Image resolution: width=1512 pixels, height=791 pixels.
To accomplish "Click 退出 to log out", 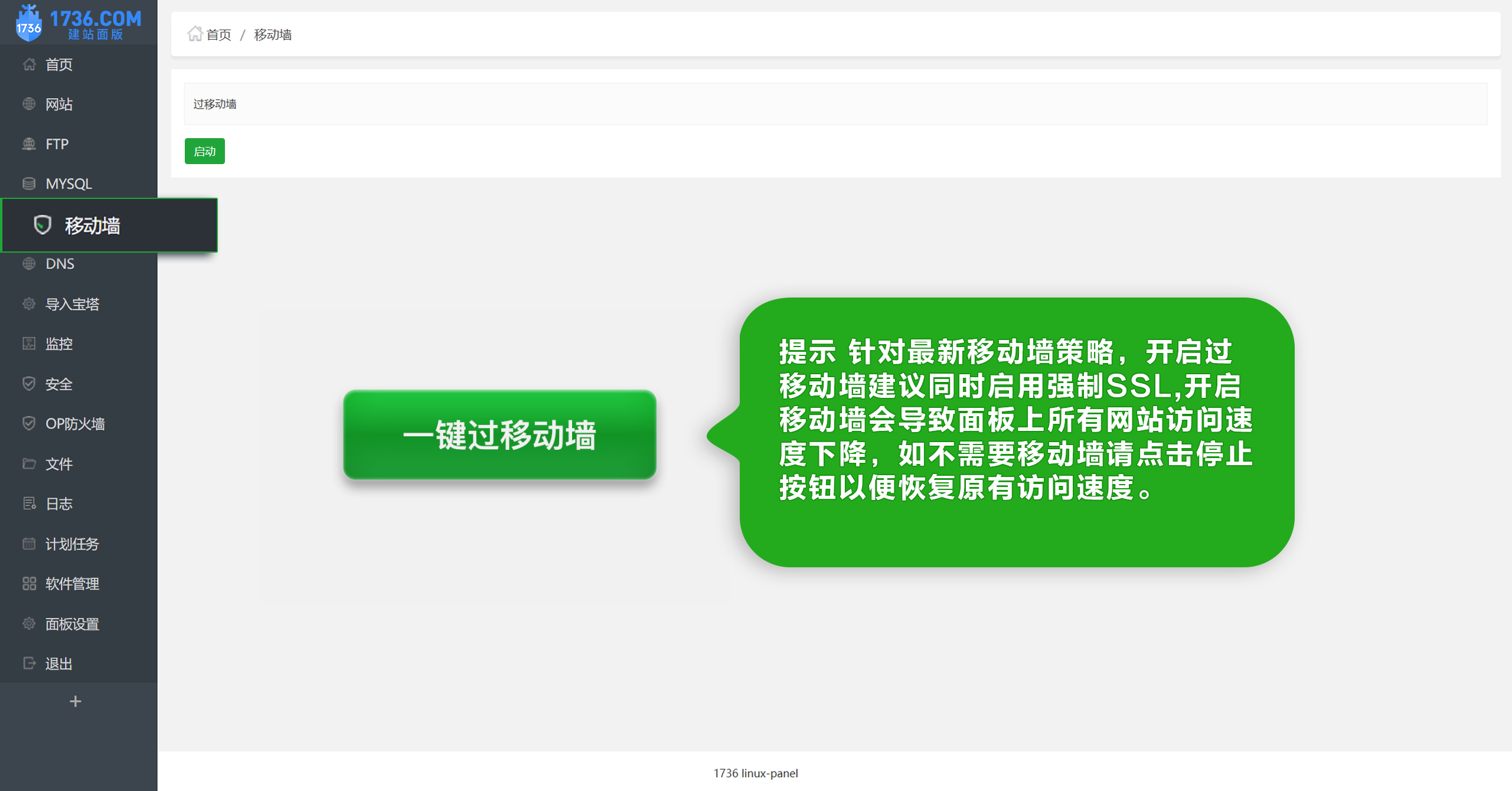I will click(79, 663).
